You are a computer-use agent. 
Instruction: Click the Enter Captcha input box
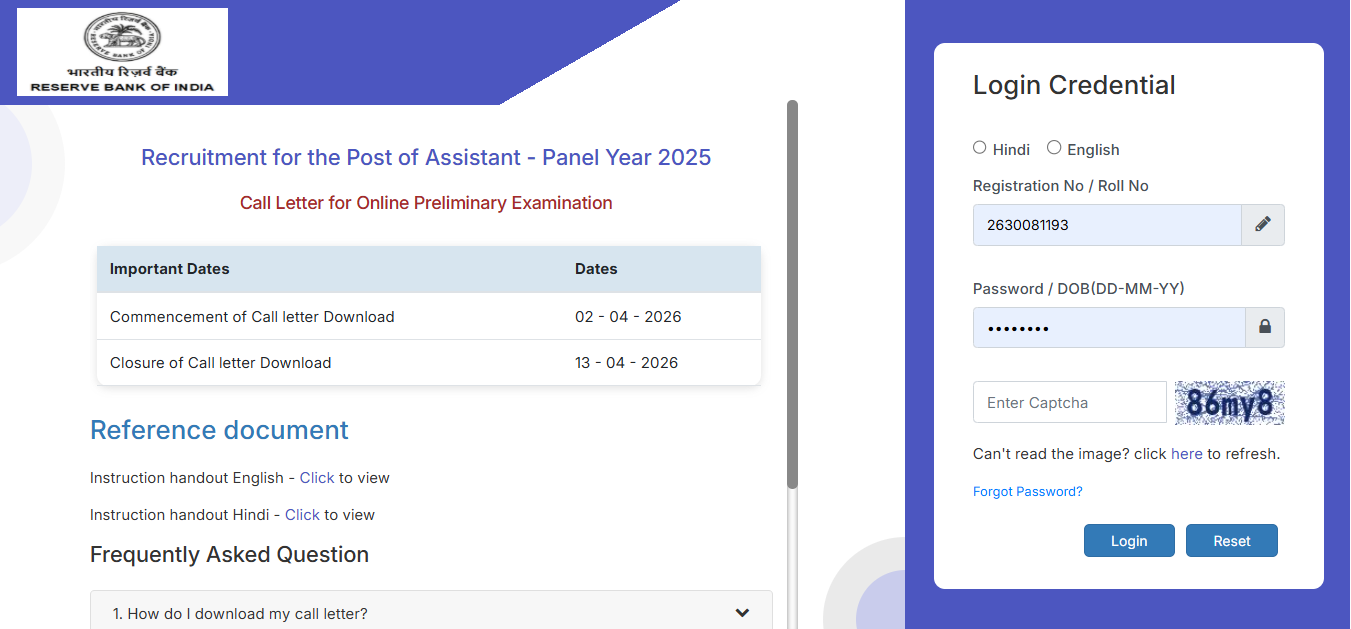coord(1069,402)
